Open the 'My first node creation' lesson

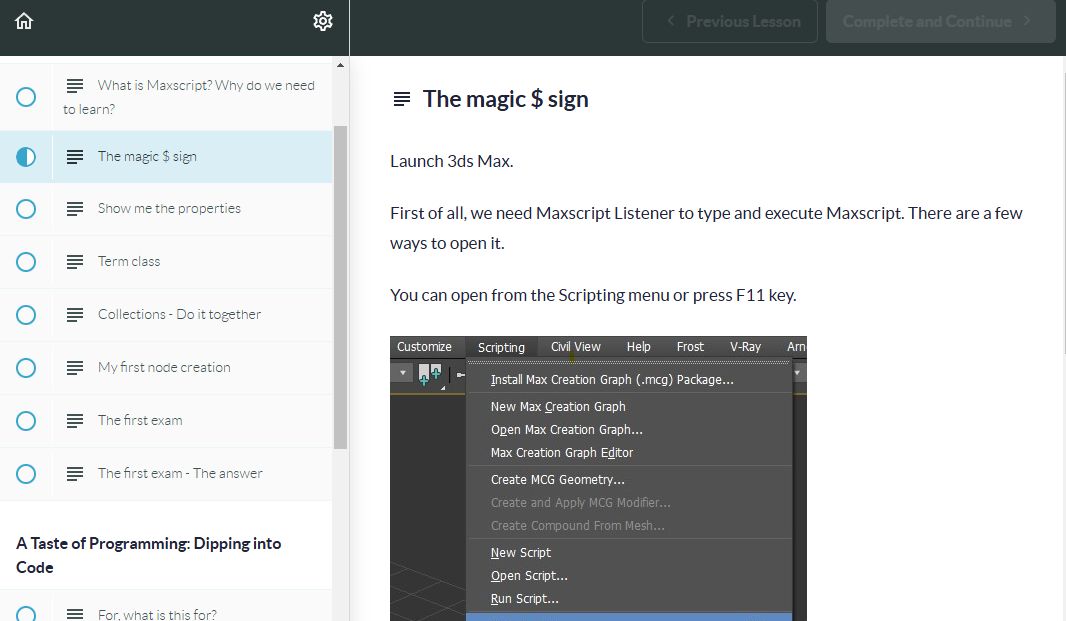166,368
